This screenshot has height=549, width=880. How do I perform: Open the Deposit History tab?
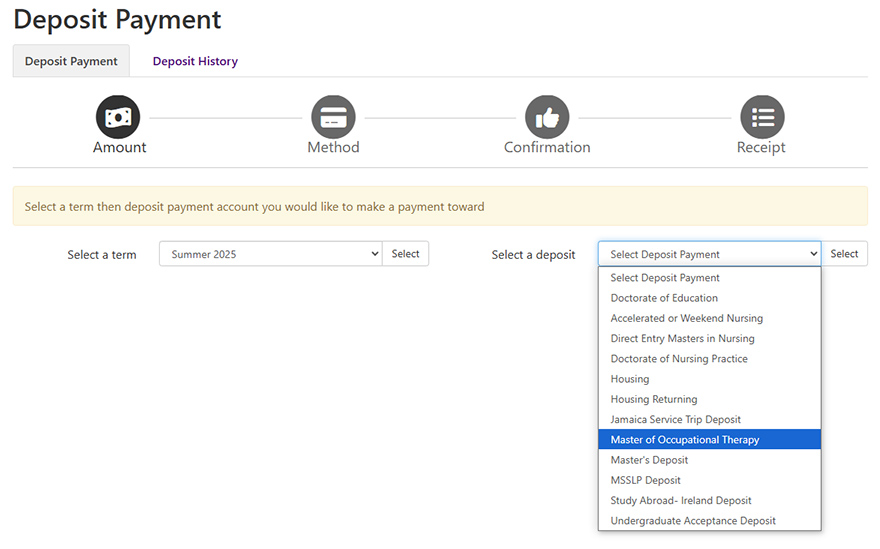click(195, 61)
